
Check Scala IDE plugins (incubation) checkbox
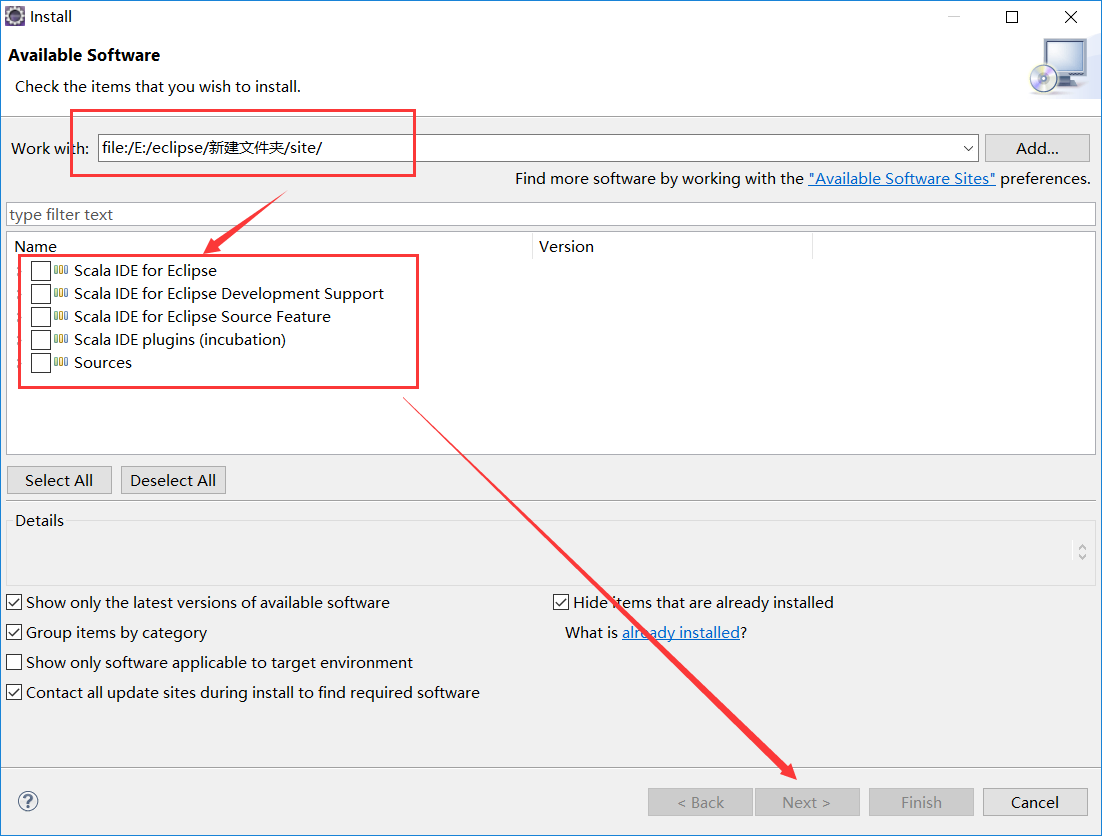point(41,340)
